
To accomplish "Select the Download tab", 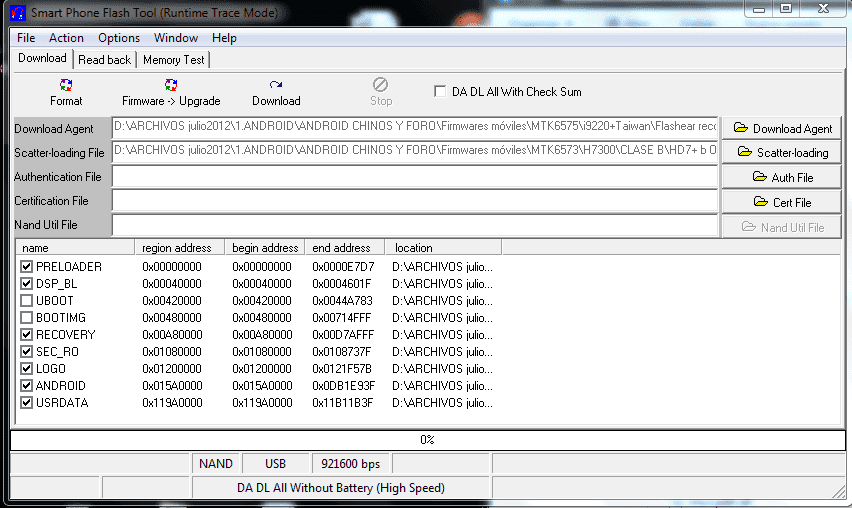I will (x=42, y=58).
